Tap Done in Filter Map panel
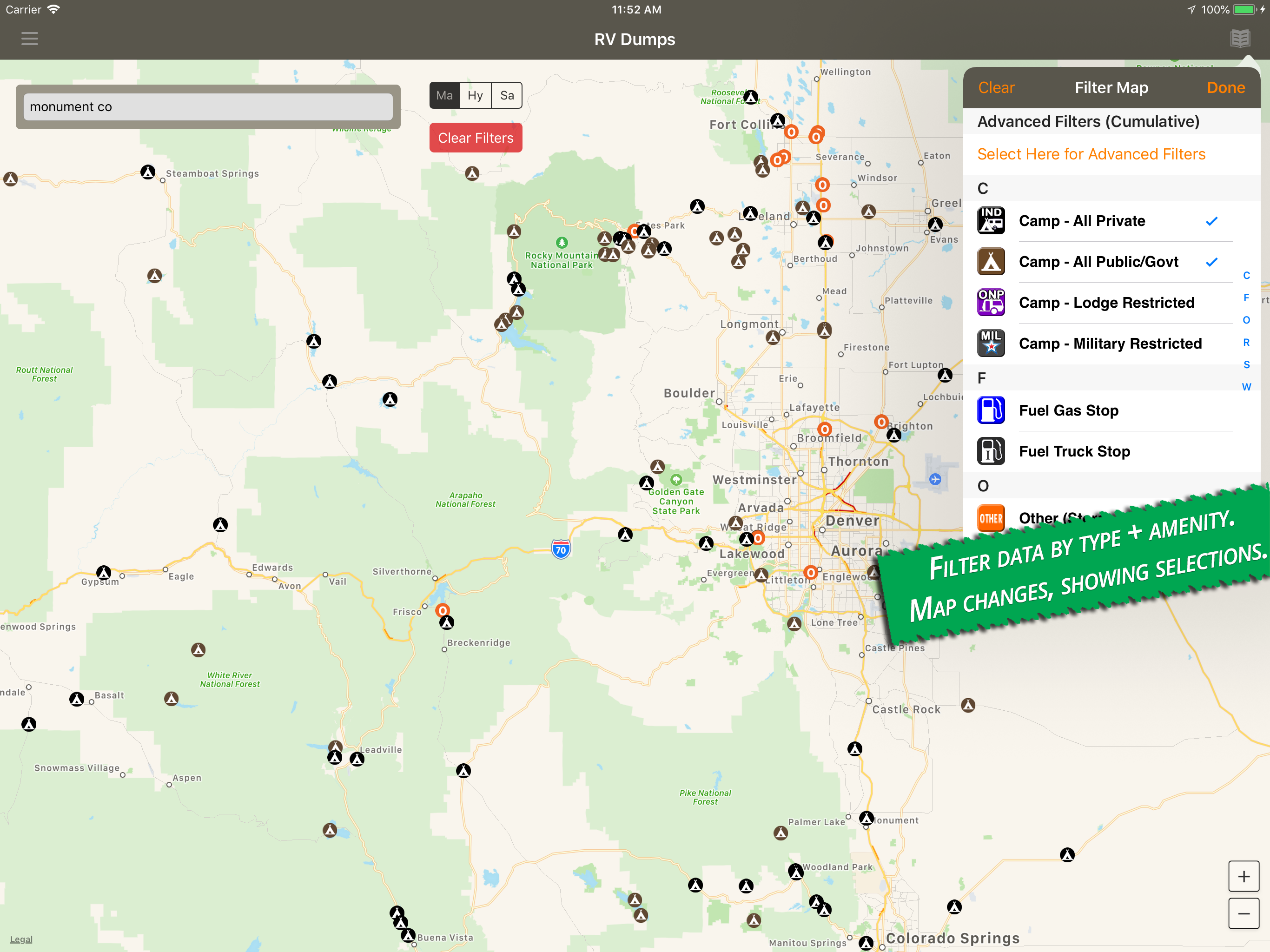Image resolution: width=1270 pixels, height=952 pixels. pyautogui.click(x=1225, y=87)
